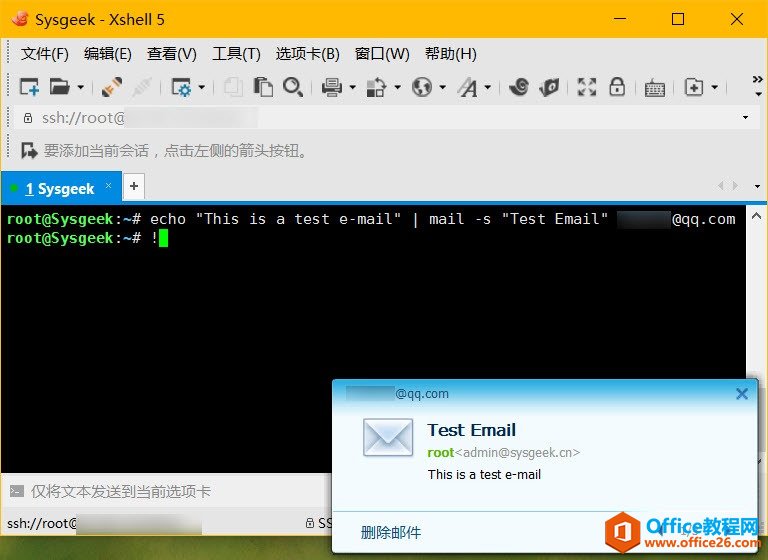Click the Test Email subject in notification

(x=472, y=430)
